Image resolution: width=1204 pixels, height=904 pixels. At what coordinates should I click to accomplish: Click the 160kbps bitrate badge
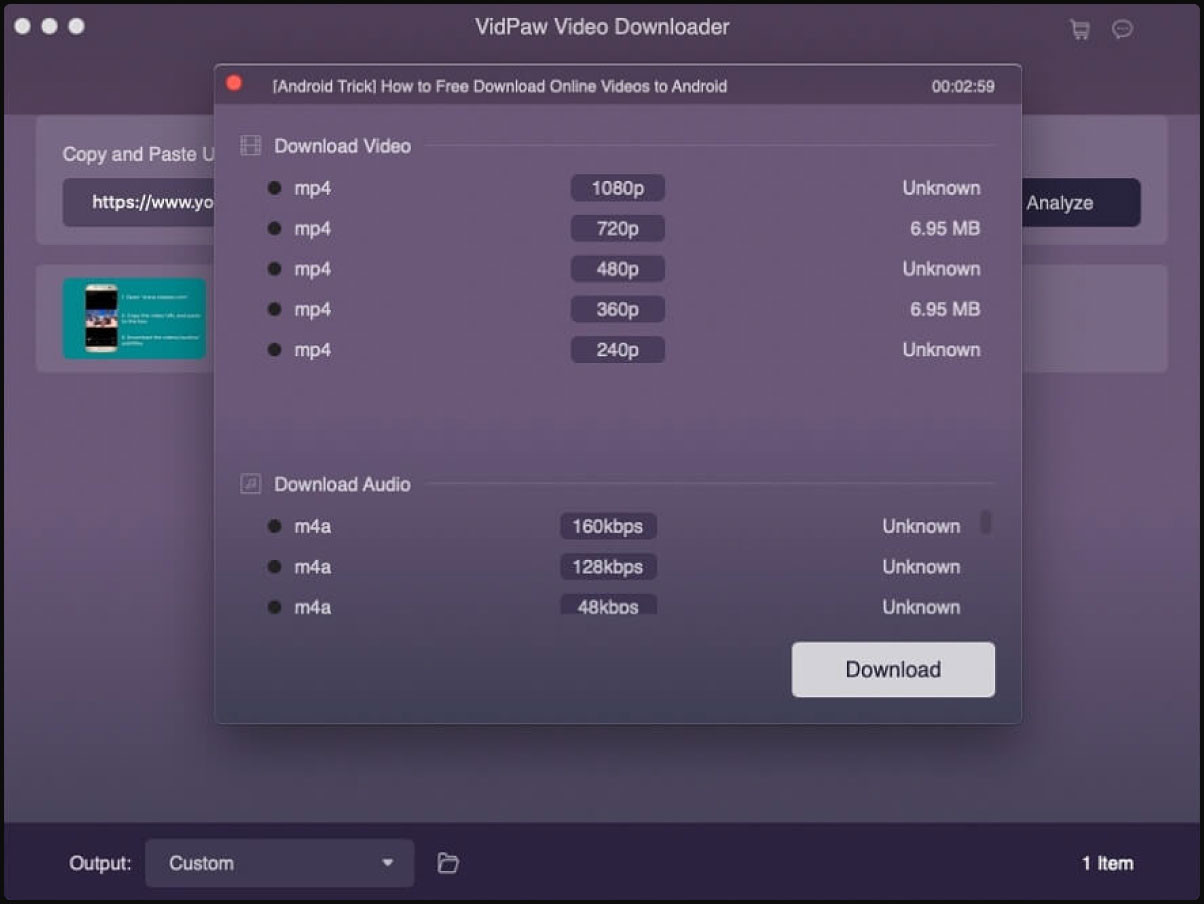(608, 526)
